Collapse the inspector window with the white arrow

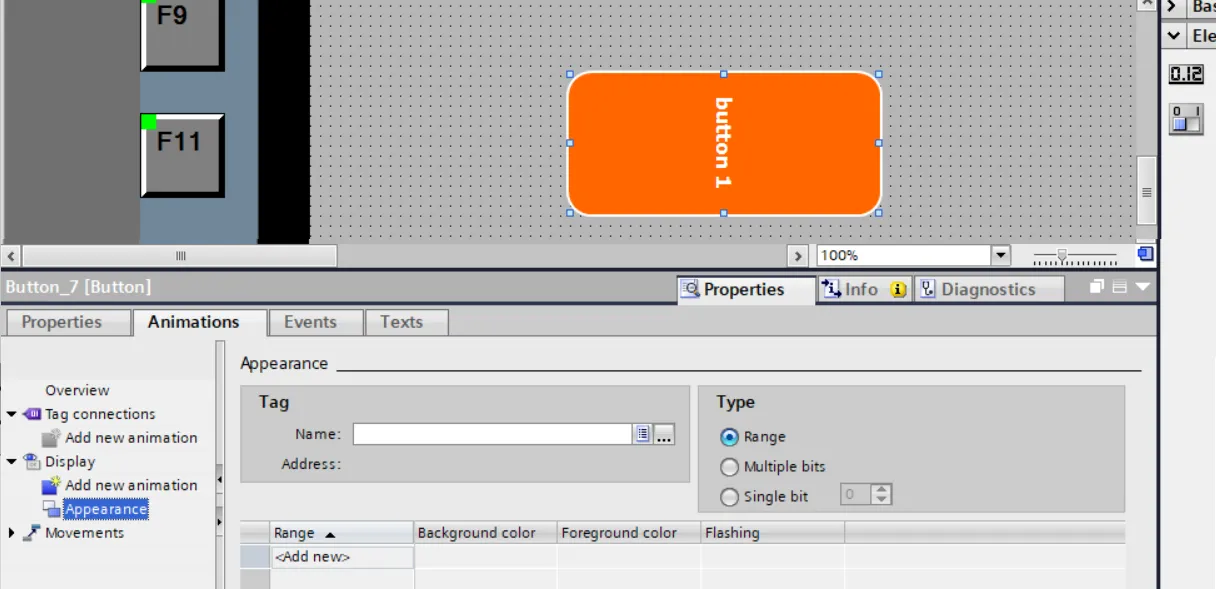click(1142, 287)
